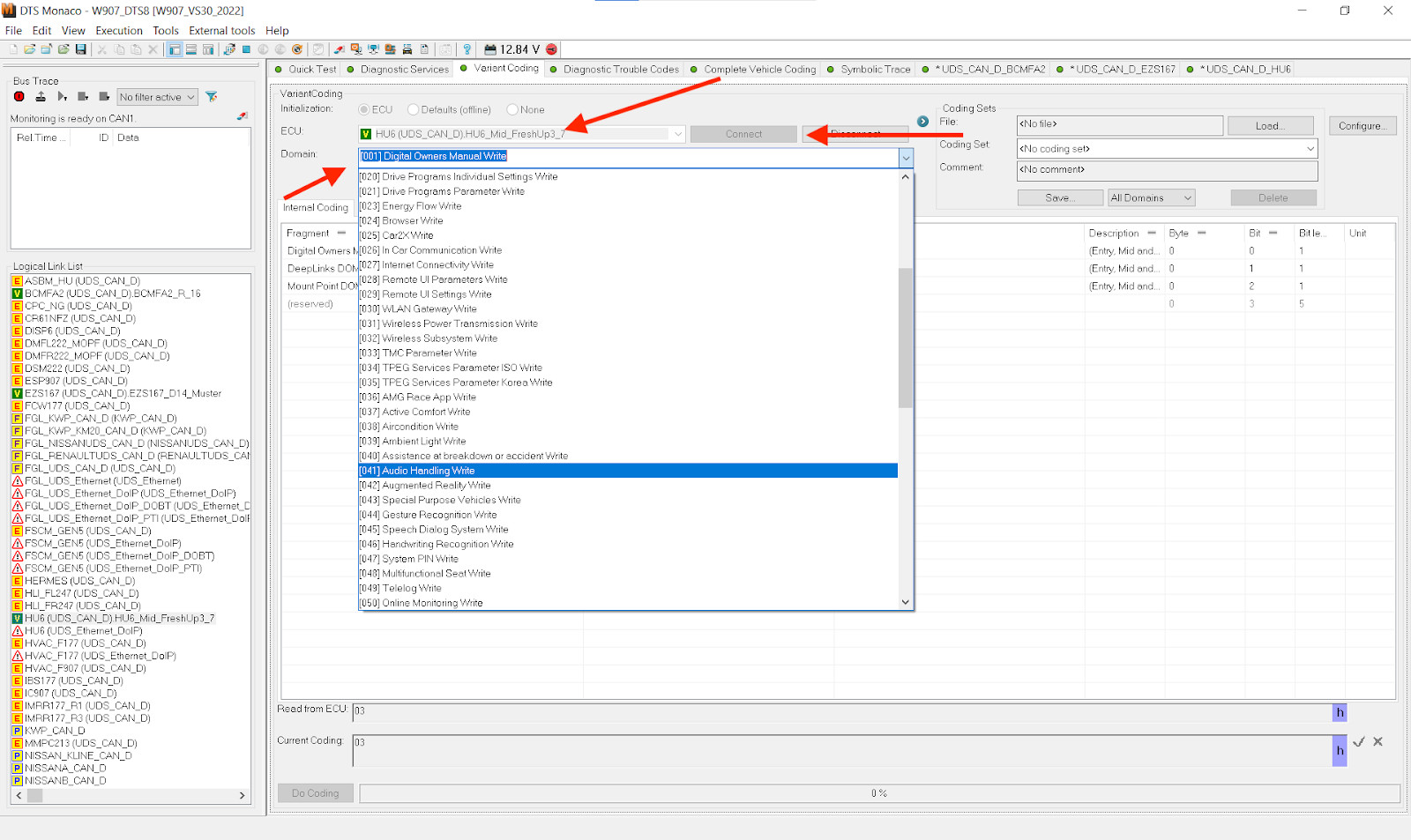This screenshot has width=1411, height=840.
Task: Click the Configure... button
Action: click(x=1362, y=126)
